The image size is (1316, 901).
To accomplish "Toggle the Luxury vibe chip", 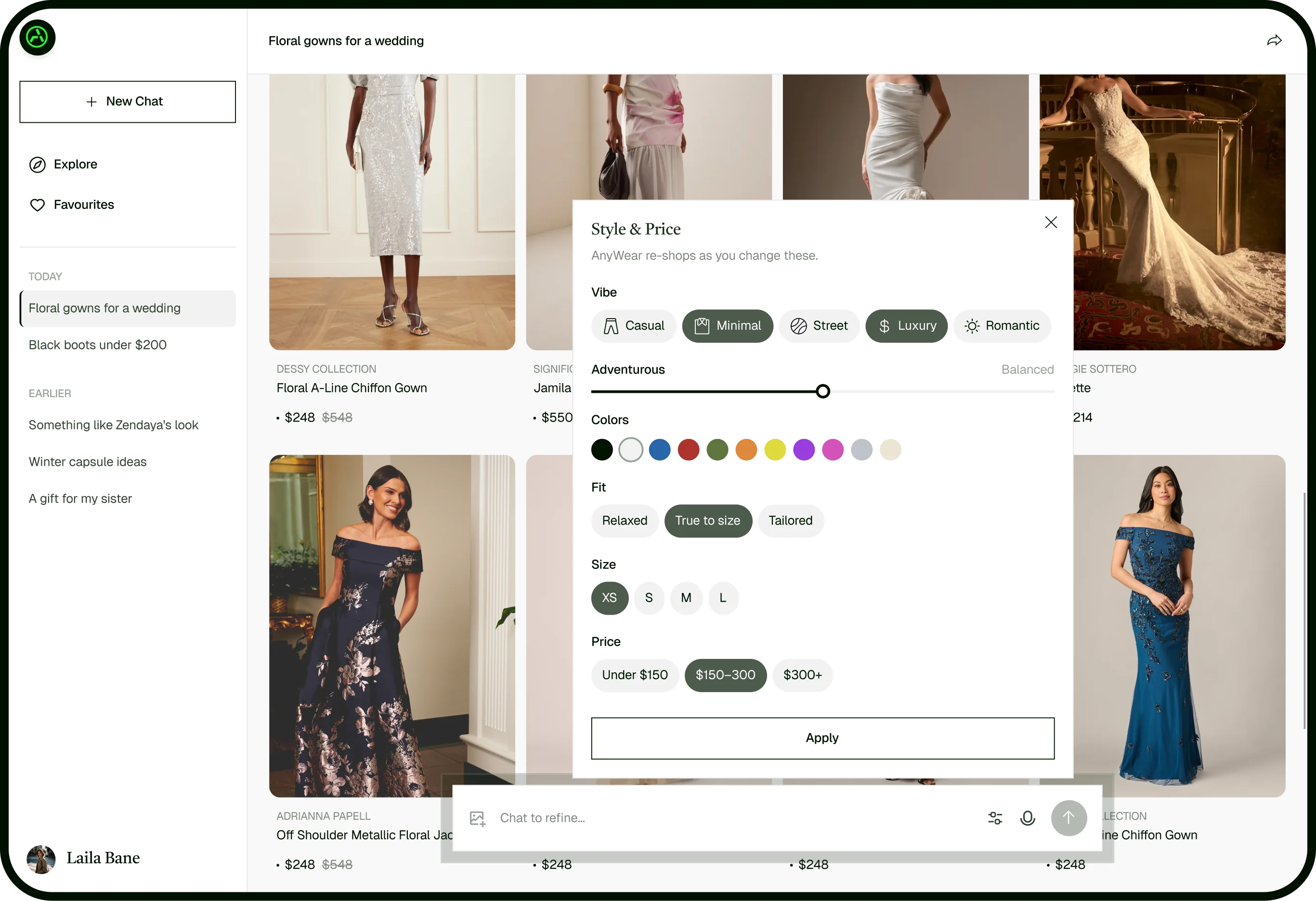I will click(906, 326).
